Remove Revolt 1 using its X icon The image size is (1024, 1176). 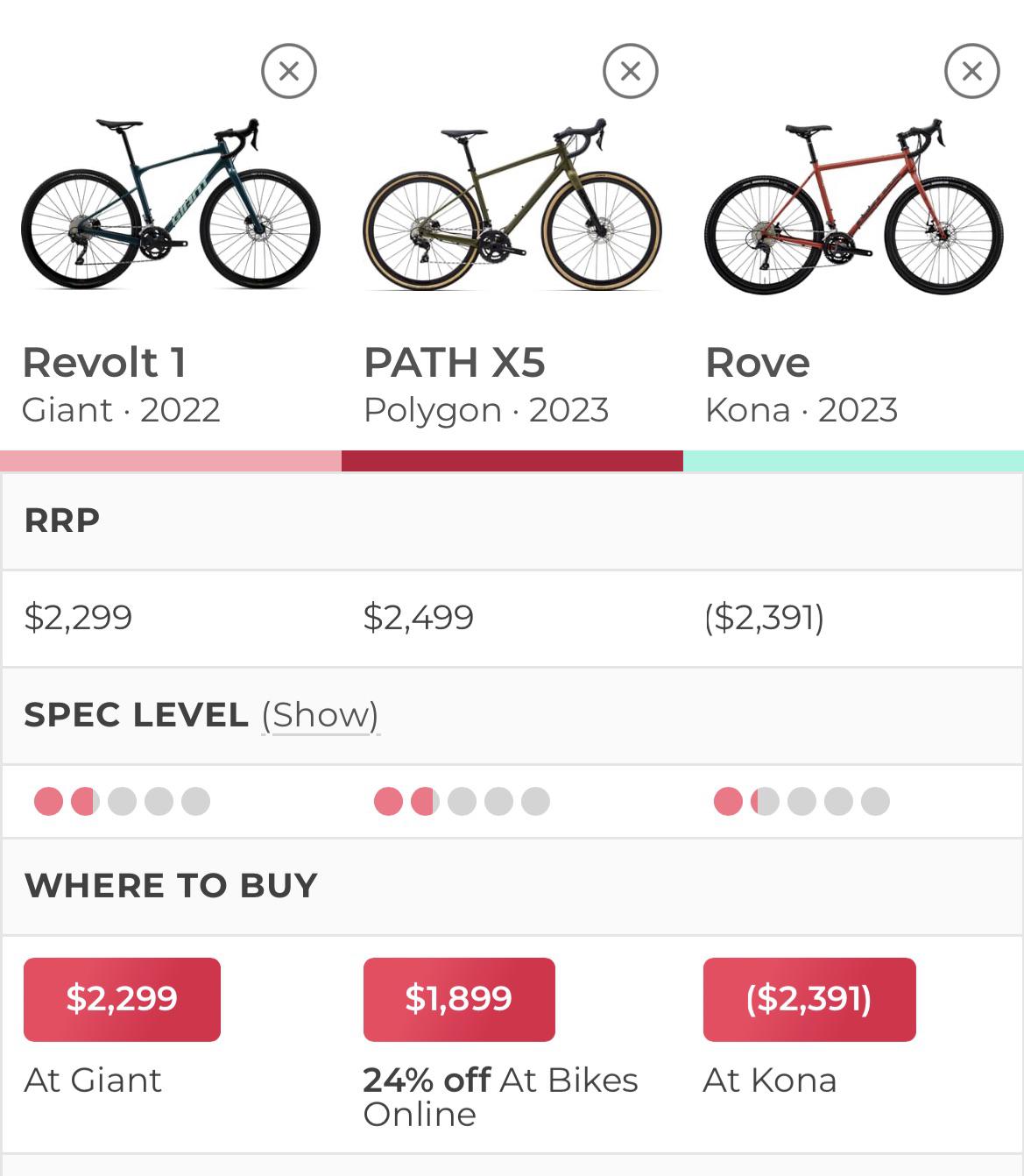tap(288, 71)
